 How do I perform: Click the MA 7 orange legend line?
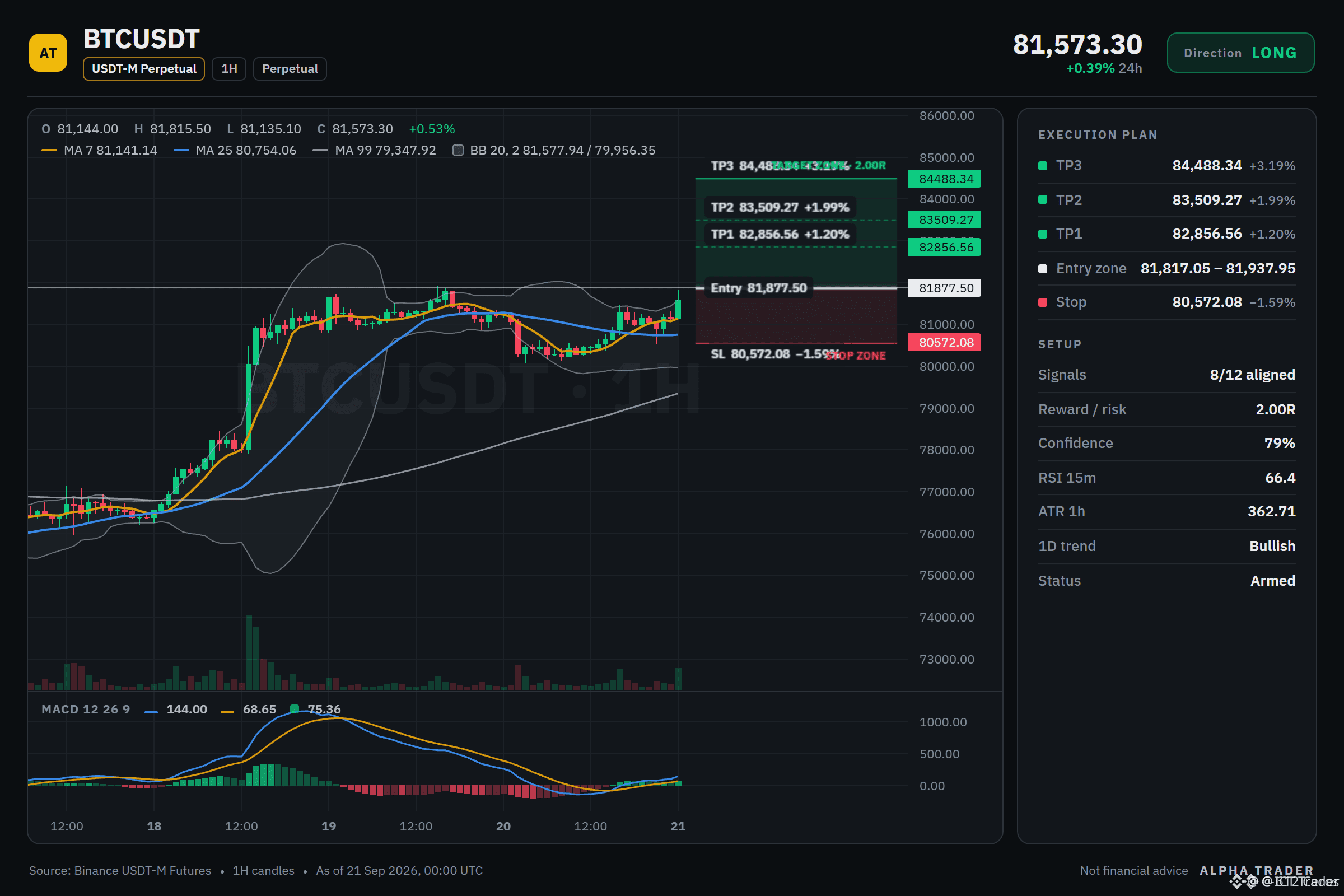(x=49, y=150)
